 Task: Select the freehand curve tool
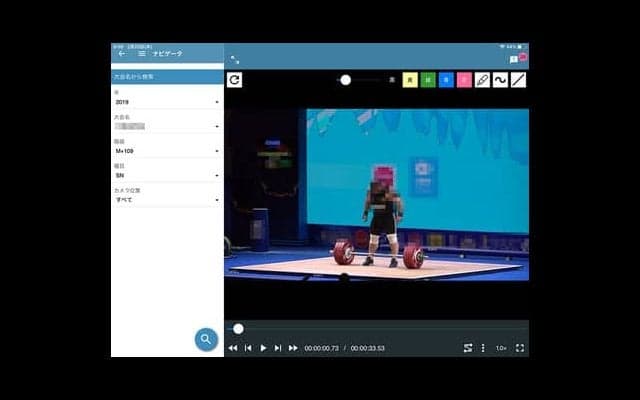500,80
